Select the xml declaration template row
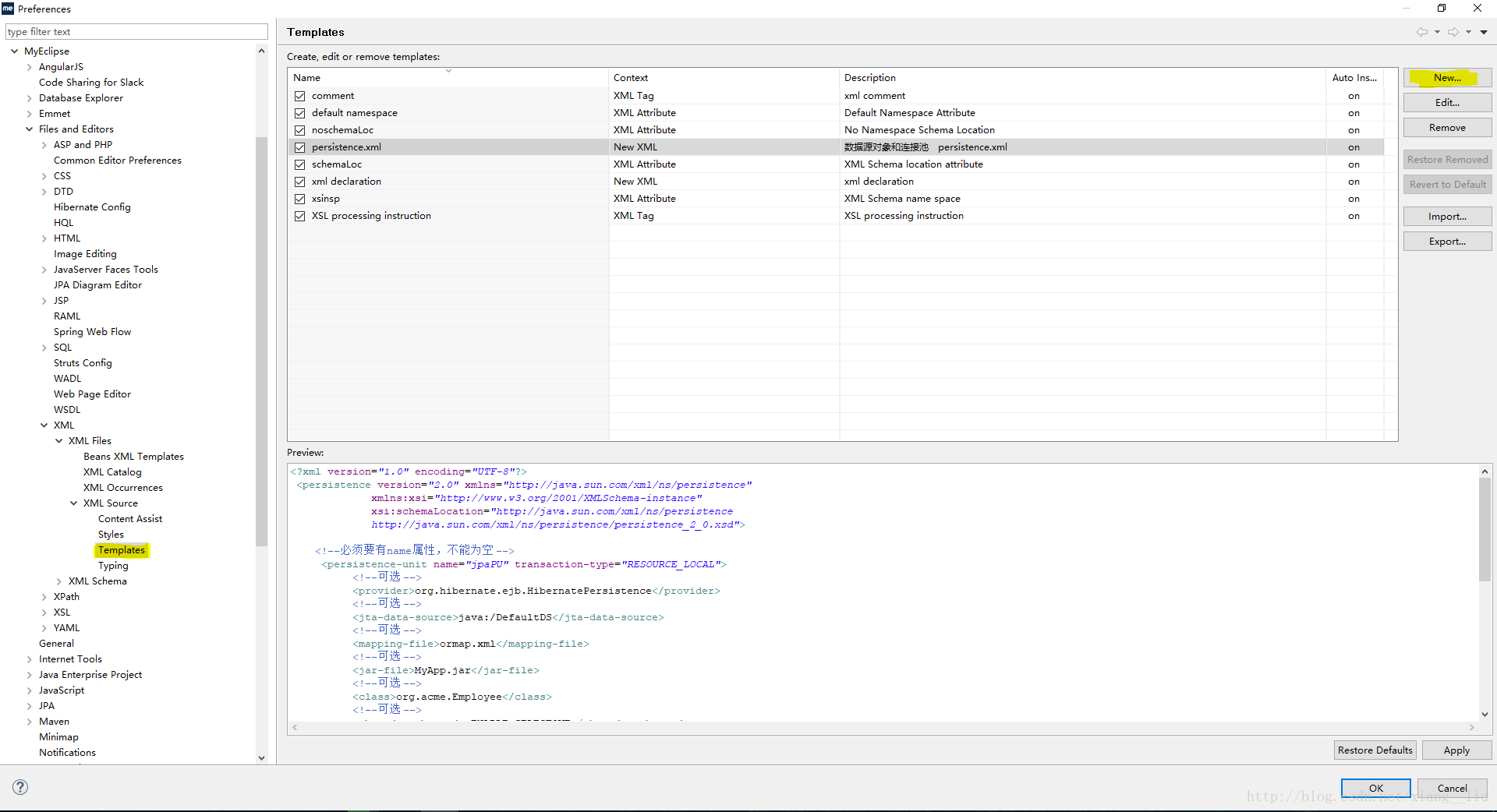 tap(835, 182)
